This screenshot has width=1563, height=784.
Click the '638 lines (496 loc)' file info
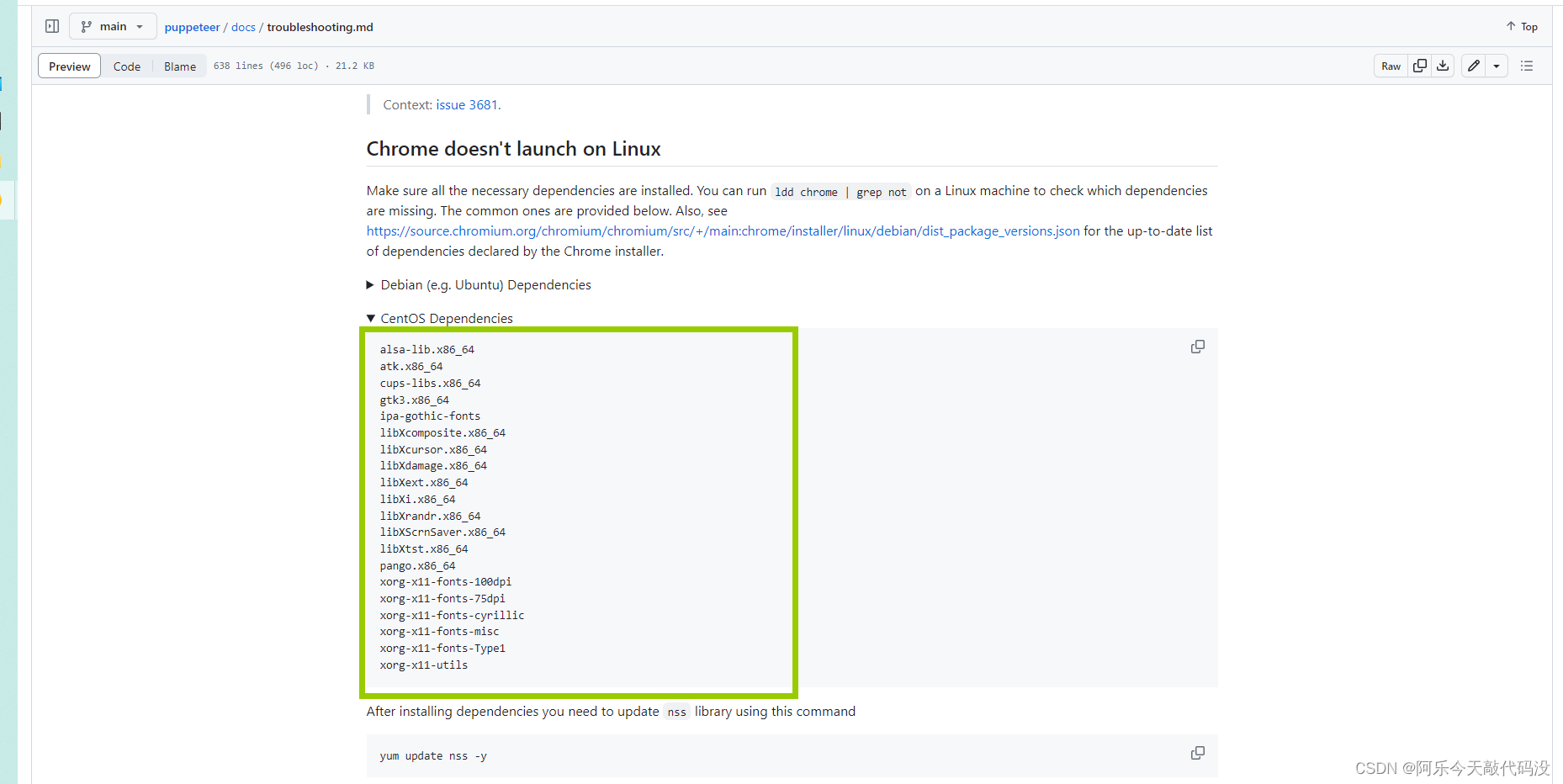coord(266,66)
